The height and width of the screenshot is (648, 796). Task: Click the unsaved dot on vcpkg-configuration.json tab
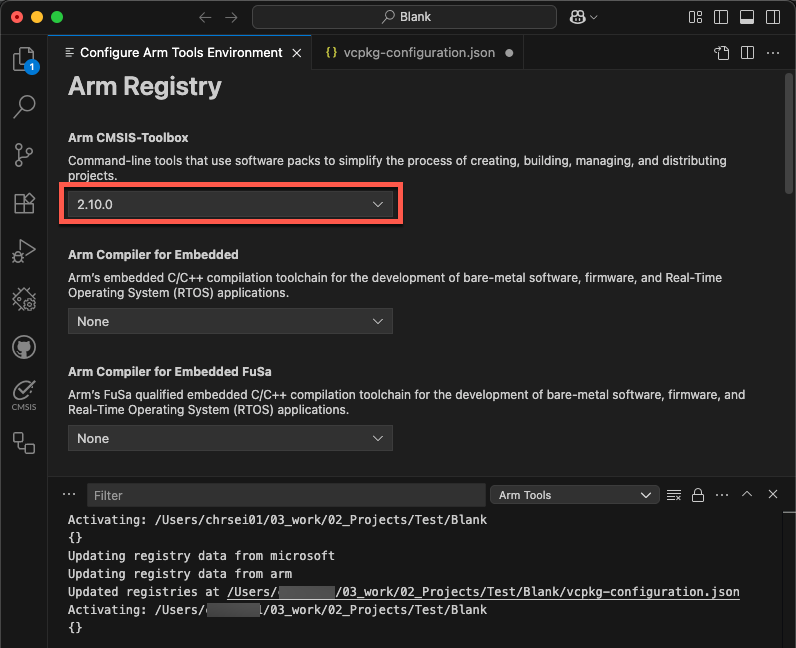pyautogui.click(x=509, y=53)
